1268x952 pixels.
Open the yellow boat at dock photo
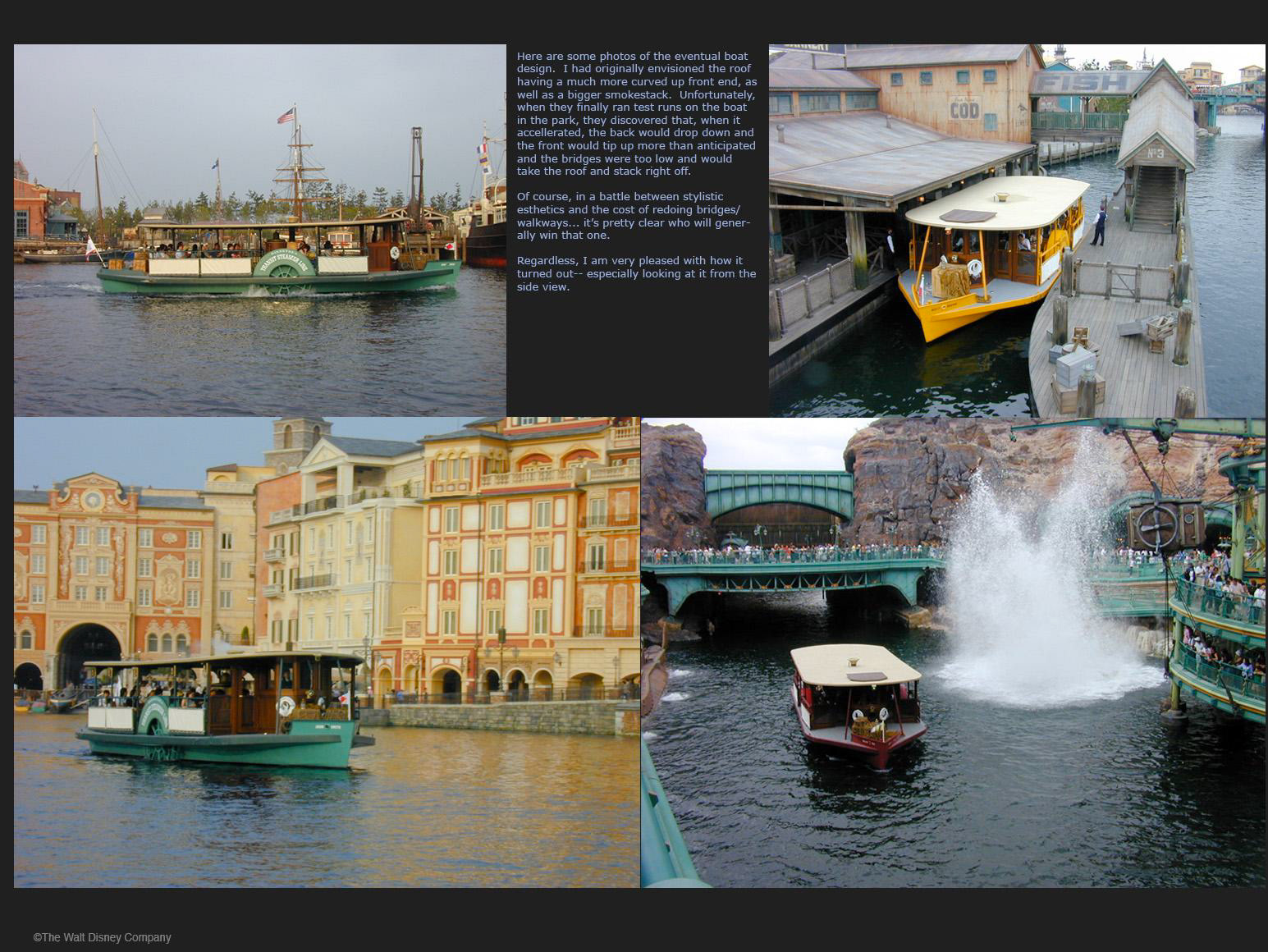point(1017,231)
